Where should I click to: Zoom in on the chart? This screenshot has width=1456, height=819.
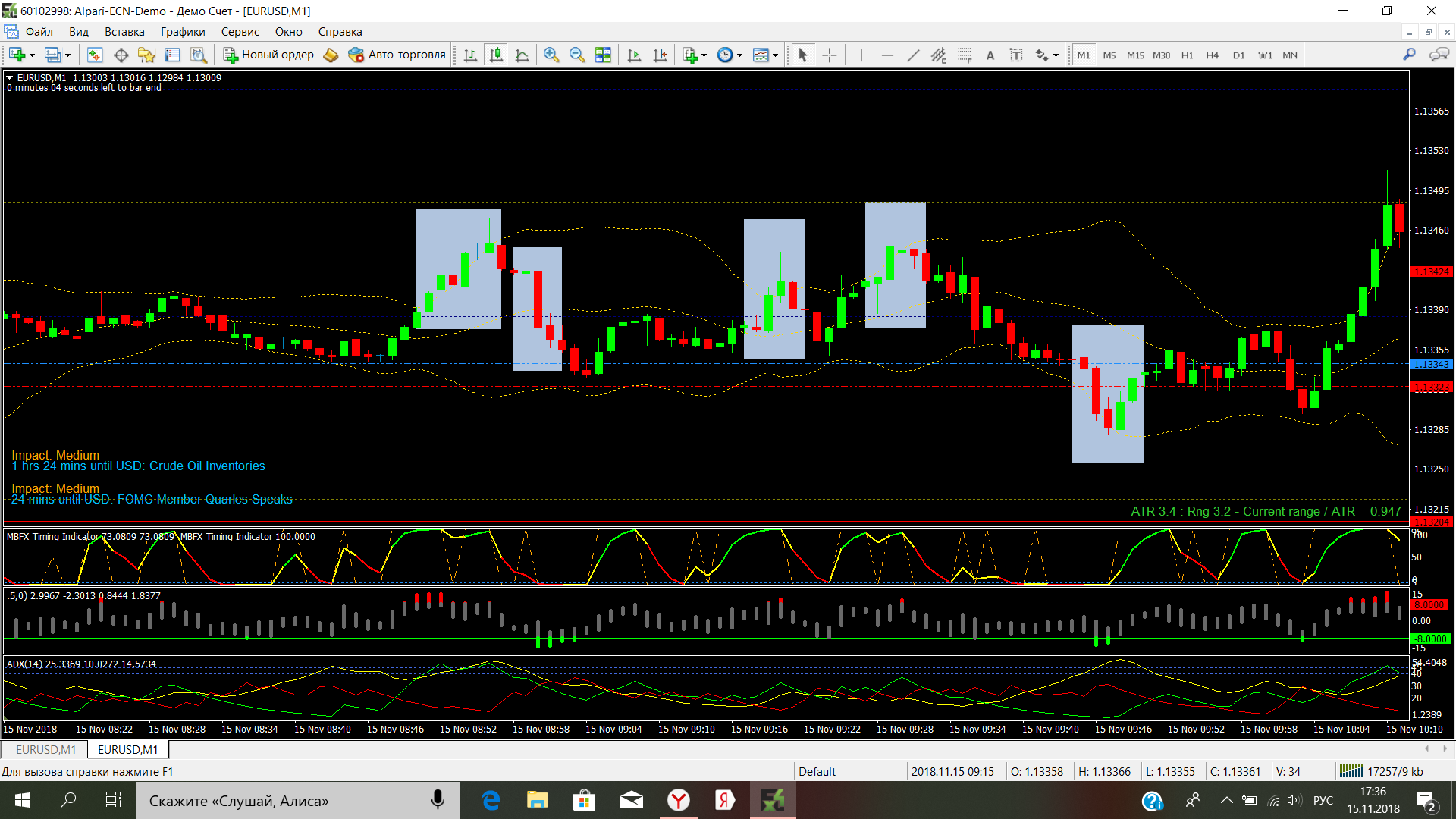551,55
